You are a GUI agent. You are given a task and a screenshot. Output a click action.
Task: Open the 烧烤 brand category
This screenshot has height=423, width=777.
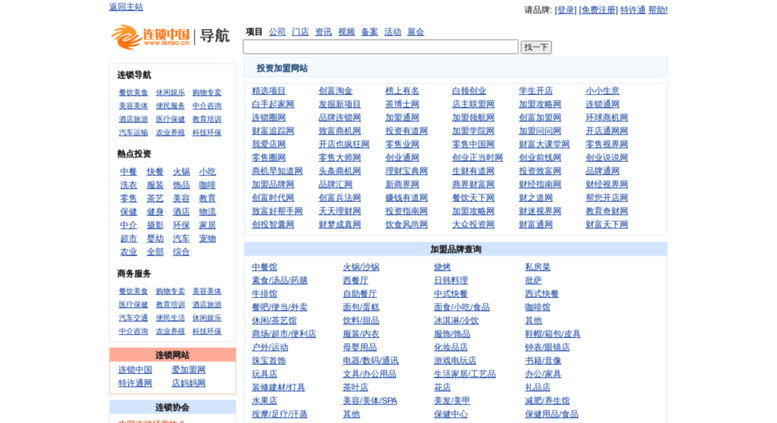coord(443,267)
